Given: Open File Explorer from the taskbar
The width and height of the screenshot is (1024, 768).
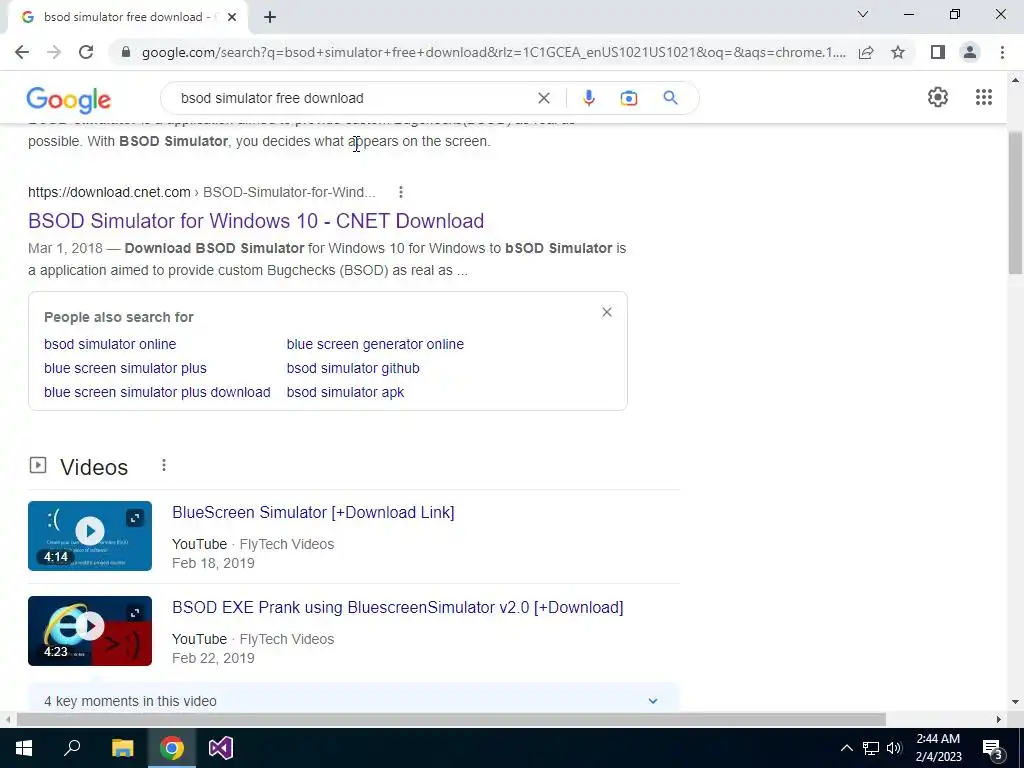Looking at the screenshot, I should pyautogui.click(x=122, y=748).
